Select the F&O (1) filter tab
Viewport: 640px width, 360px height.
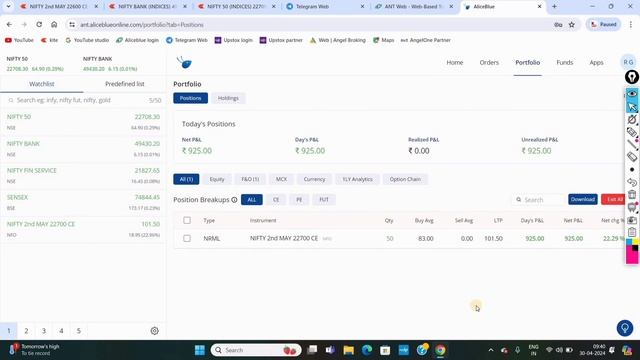coord(250,179)
